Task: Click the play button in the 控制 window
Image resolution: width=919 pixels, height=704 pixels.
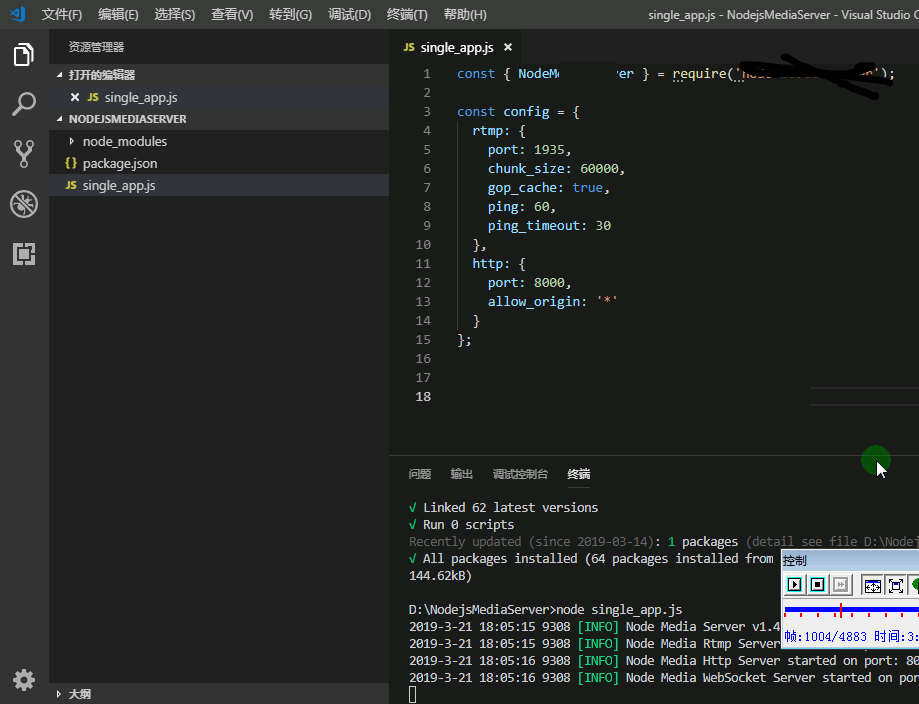Action: [794, 584]
